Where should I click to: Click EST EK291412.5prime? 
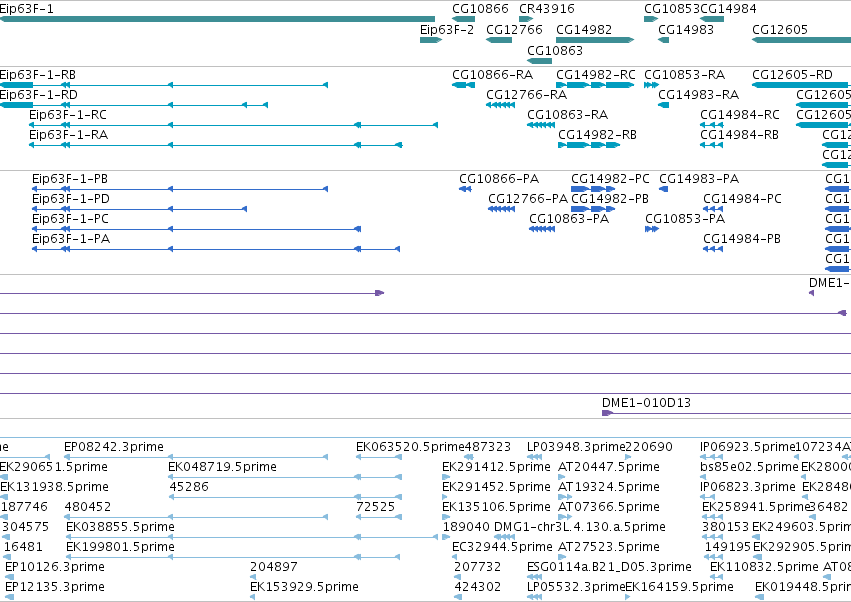point(496,467)
